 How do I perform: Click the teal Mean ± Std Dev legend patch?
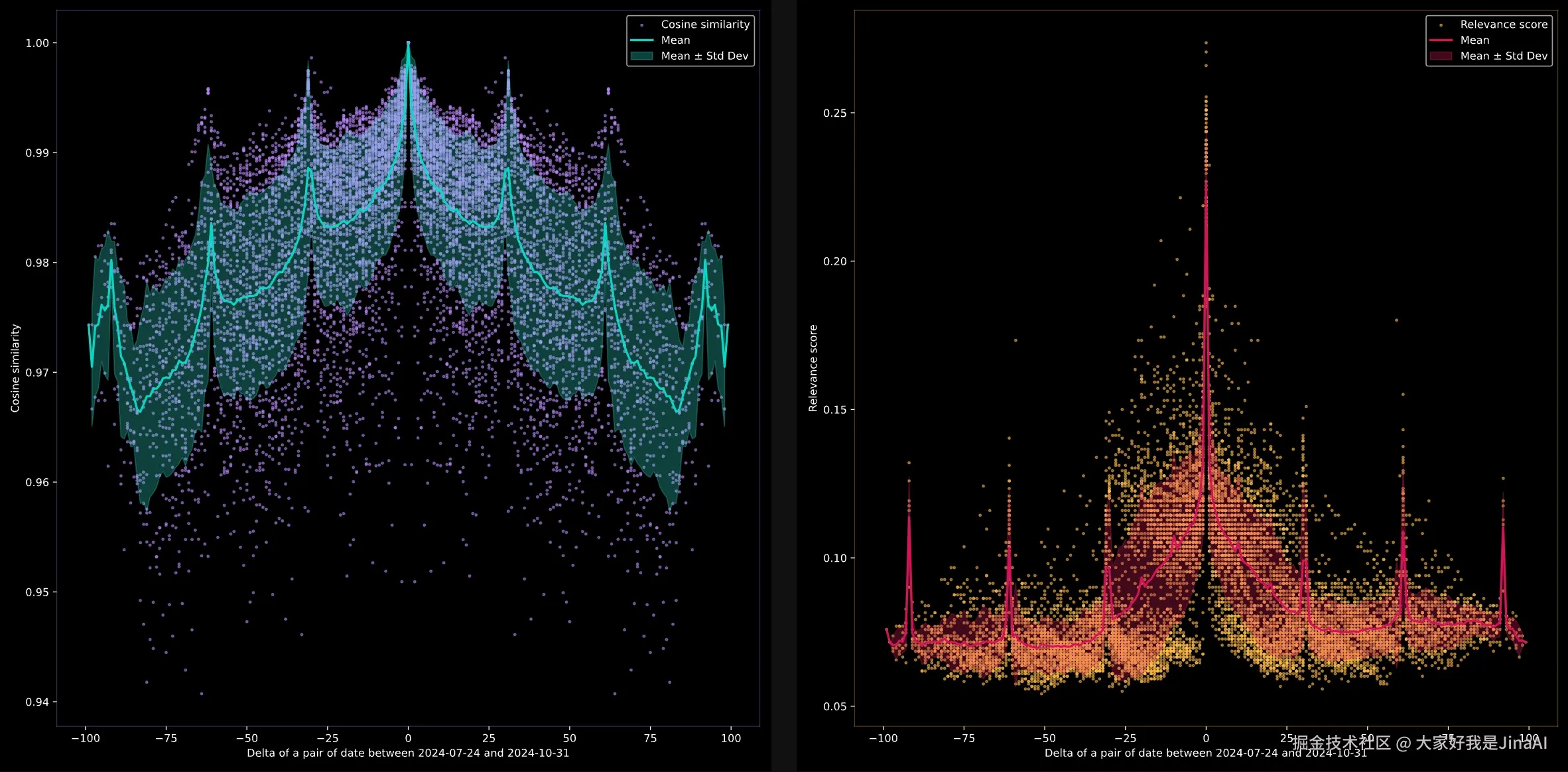point(641,56)
